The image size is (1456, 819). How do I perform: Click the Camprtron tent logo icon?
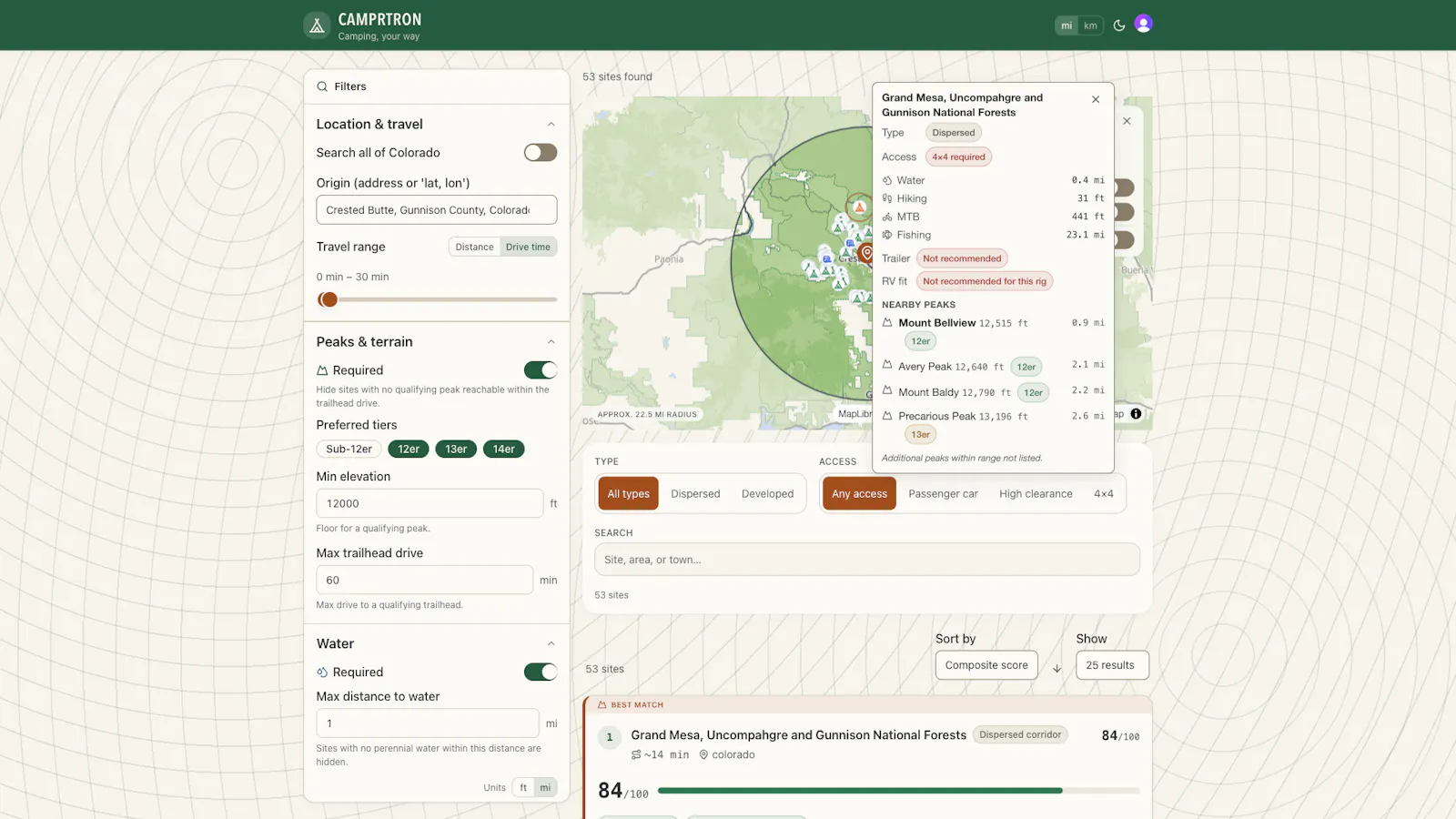[x=317, y=25]
